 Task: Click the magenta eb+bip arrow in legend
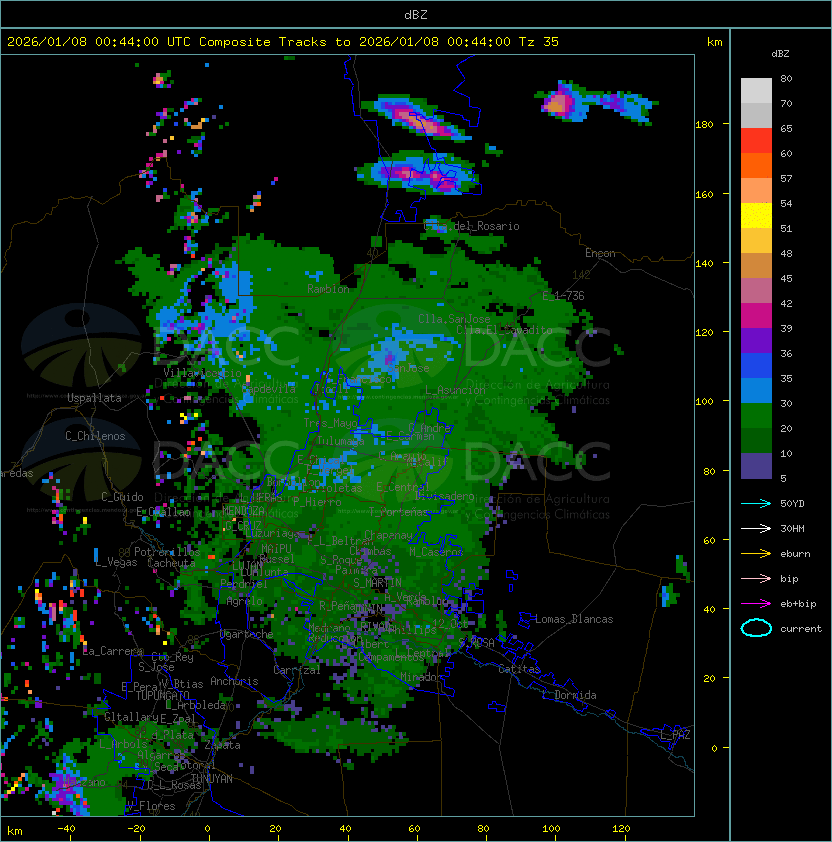[756, 604]
